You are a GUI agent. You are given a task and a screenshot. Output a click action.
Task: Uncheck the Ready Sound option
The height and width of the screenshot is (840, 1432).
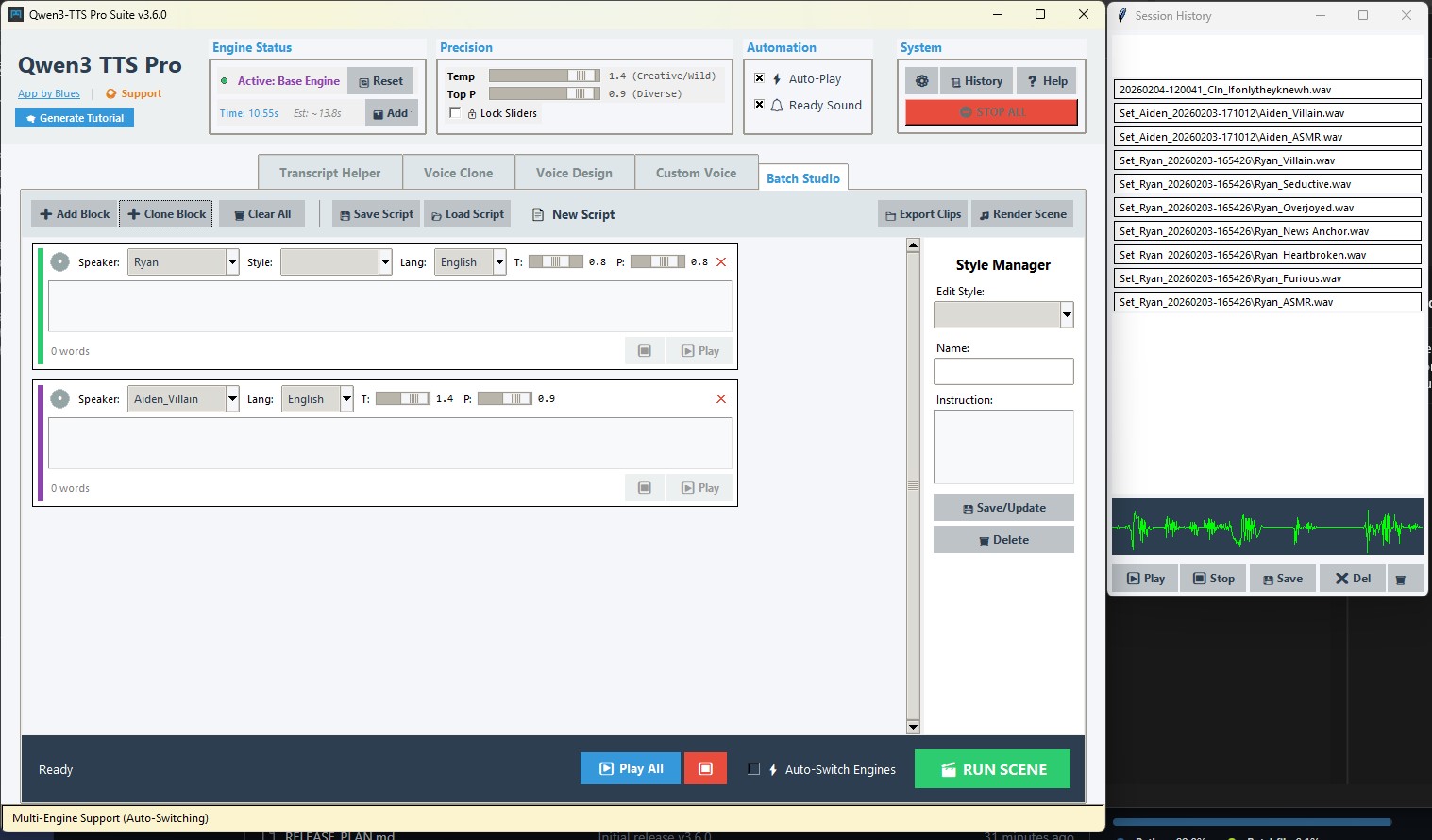click(x=759, y=104)
